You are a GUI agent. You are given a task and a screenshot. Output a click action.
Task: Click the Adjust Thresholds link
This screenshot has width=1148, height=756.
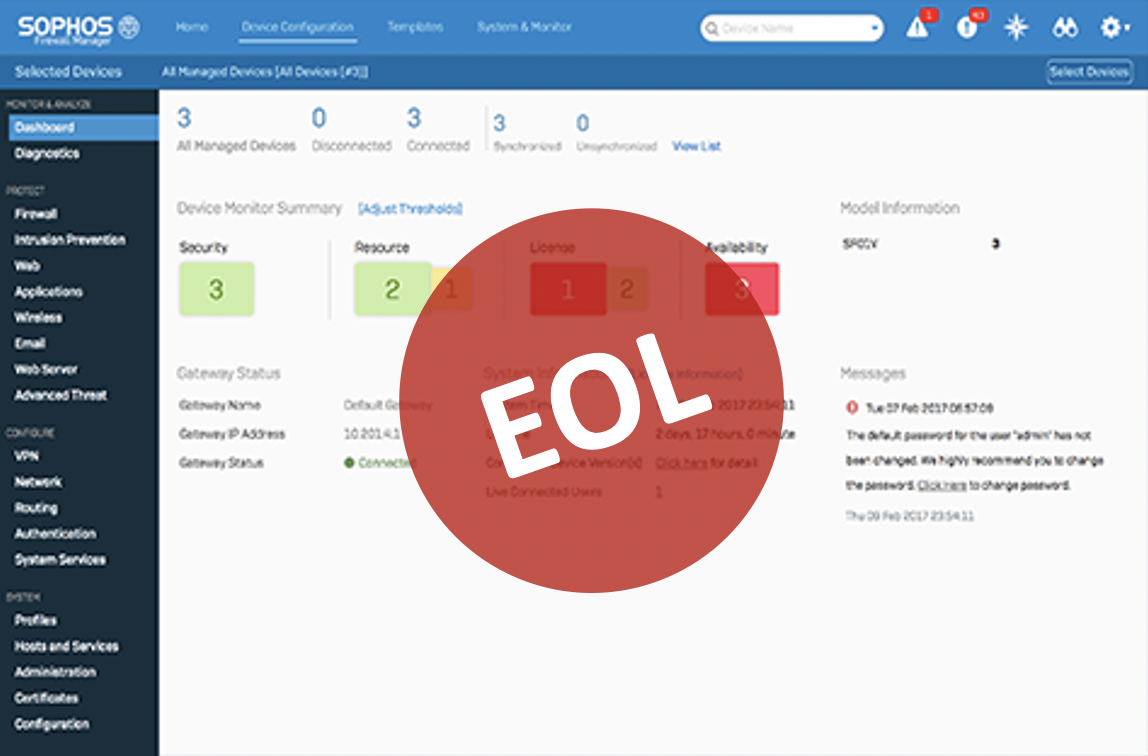(x=410, y=209)
